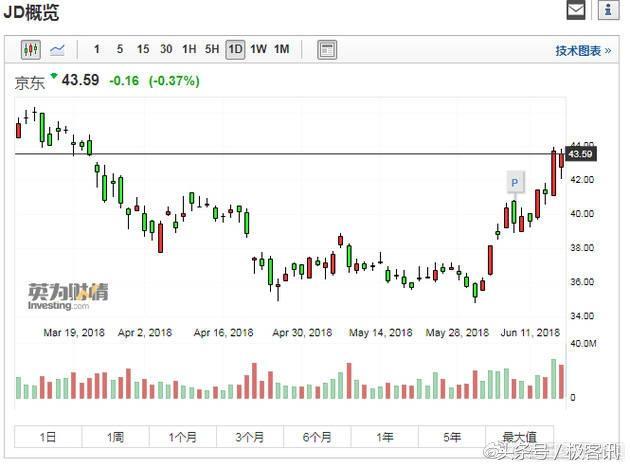Viewport: 630px width, 467px height.
Task: Choose the 最大值 range tab
Action: click(520, 436)
